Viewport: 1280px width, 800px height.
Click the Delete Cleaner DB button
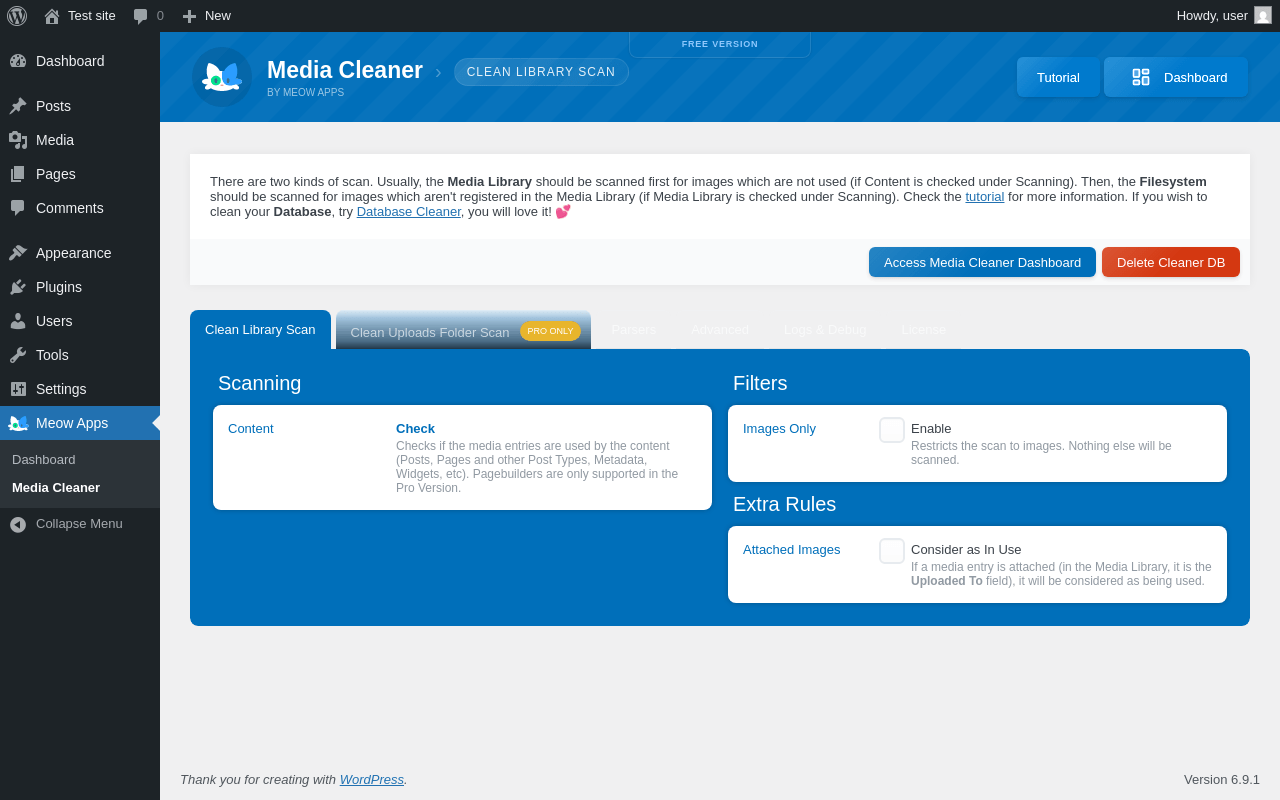[x=1171, y=262]
